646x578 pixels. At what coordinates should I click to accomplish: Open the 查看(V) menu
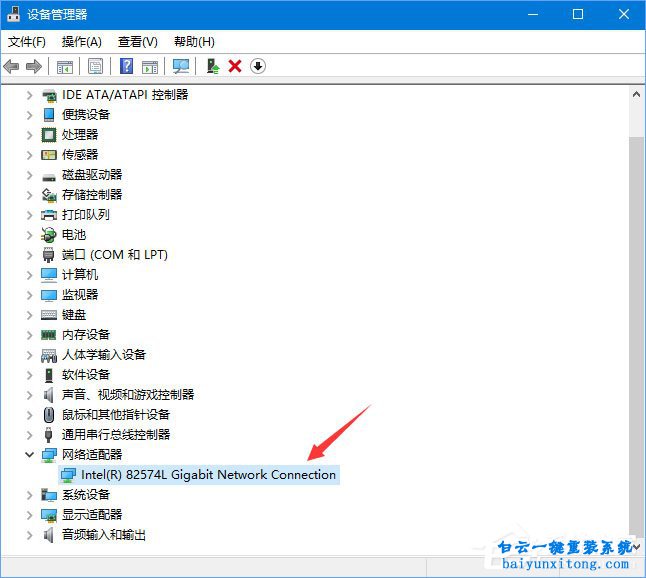[x=138, y=42]
